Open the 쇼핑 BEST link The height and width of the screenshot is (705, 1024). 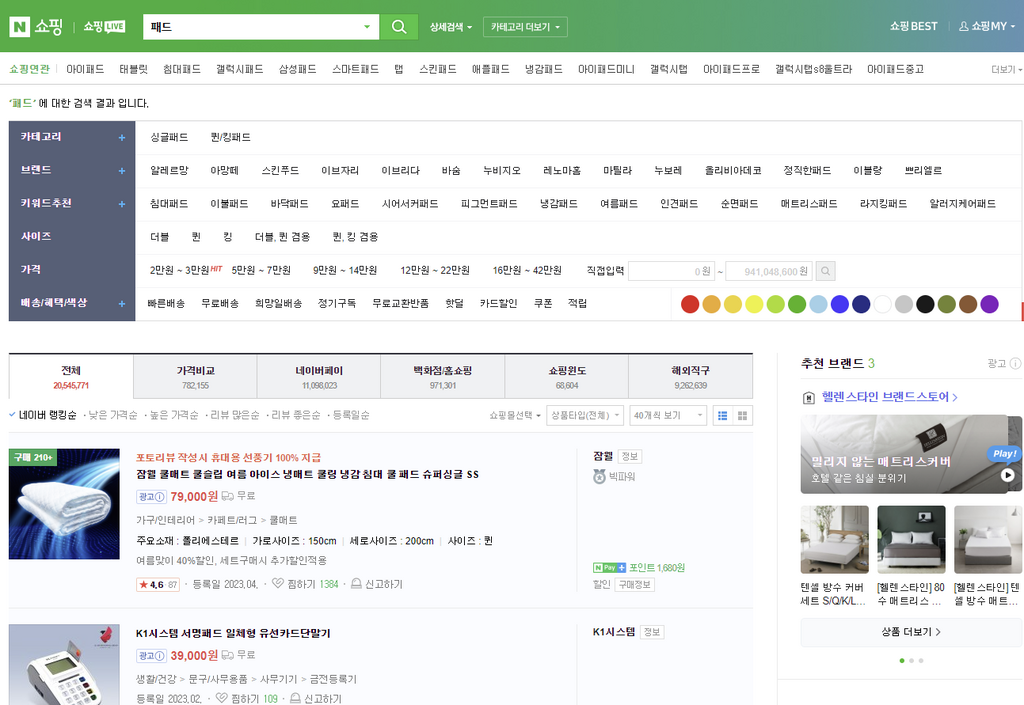[913, 26]
